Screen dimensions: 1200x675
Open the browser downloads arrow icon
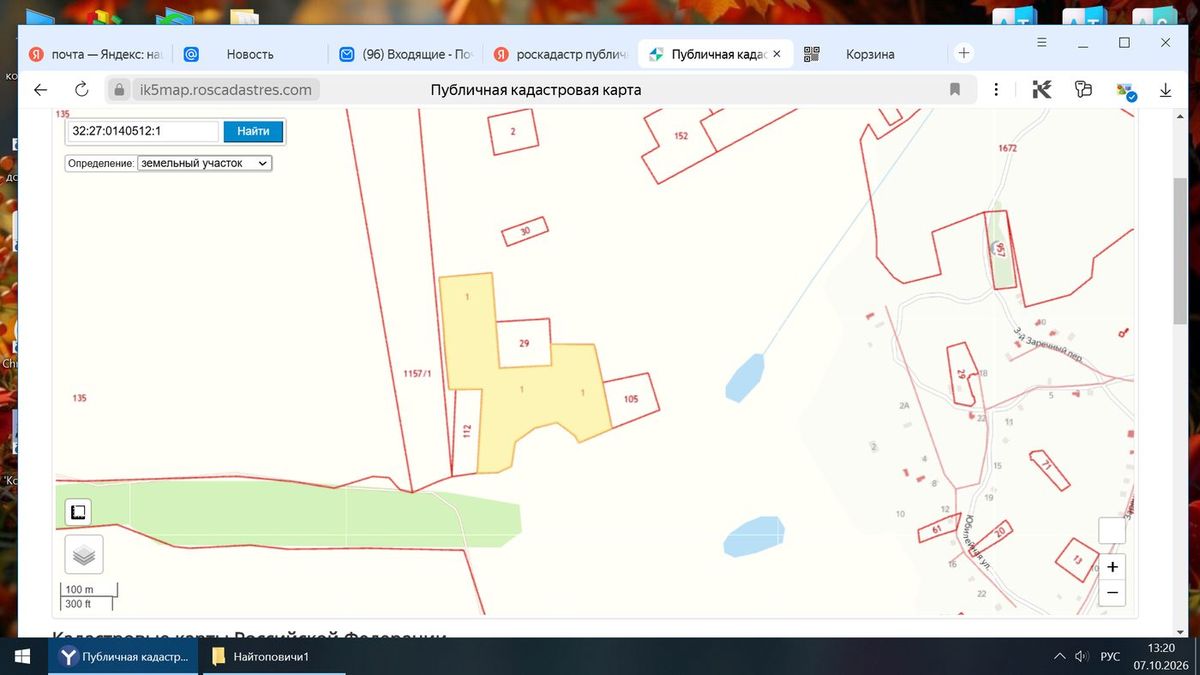(x=1165, y=90)
